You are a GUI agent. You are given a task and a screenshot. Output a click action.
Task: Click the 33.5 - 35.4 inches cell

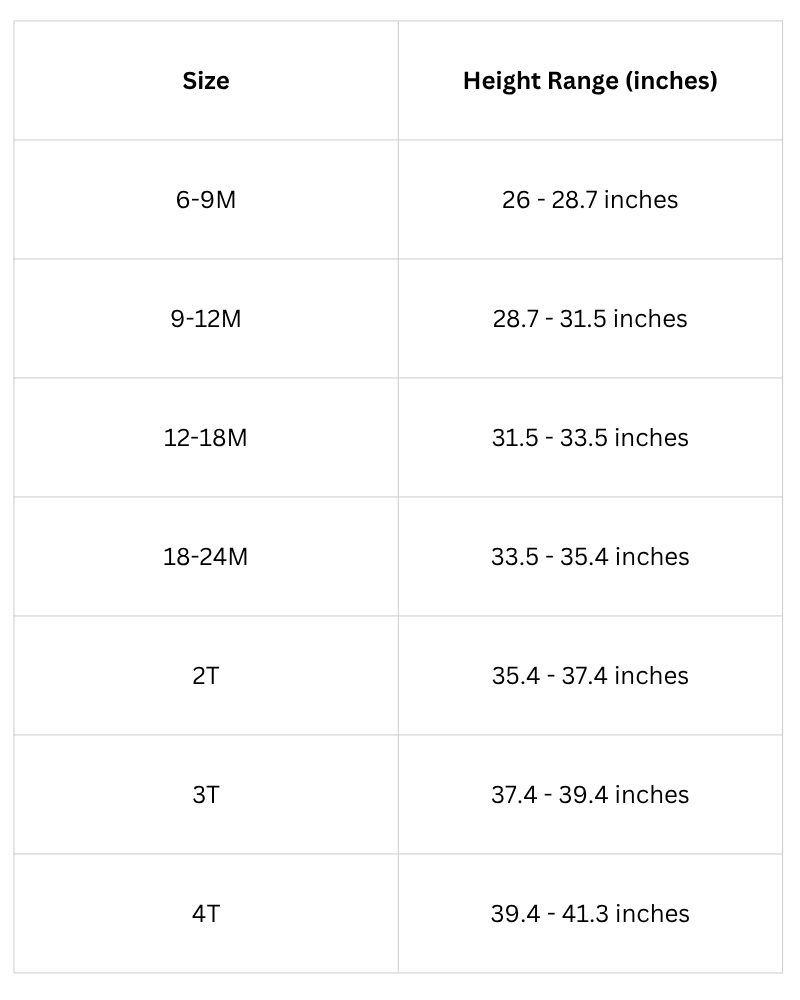(590, 557)
